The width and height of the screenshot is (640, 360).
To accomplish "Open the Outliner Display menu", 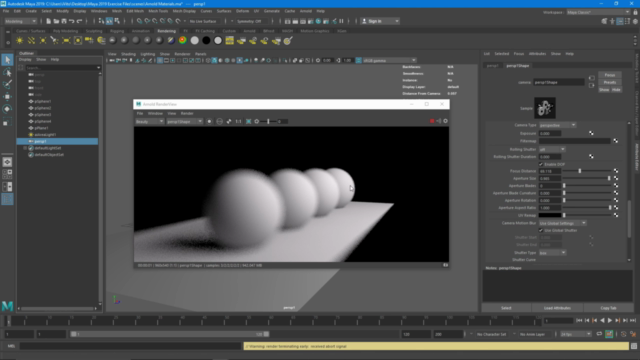I will pyautogui.click(x=25, y=60).
